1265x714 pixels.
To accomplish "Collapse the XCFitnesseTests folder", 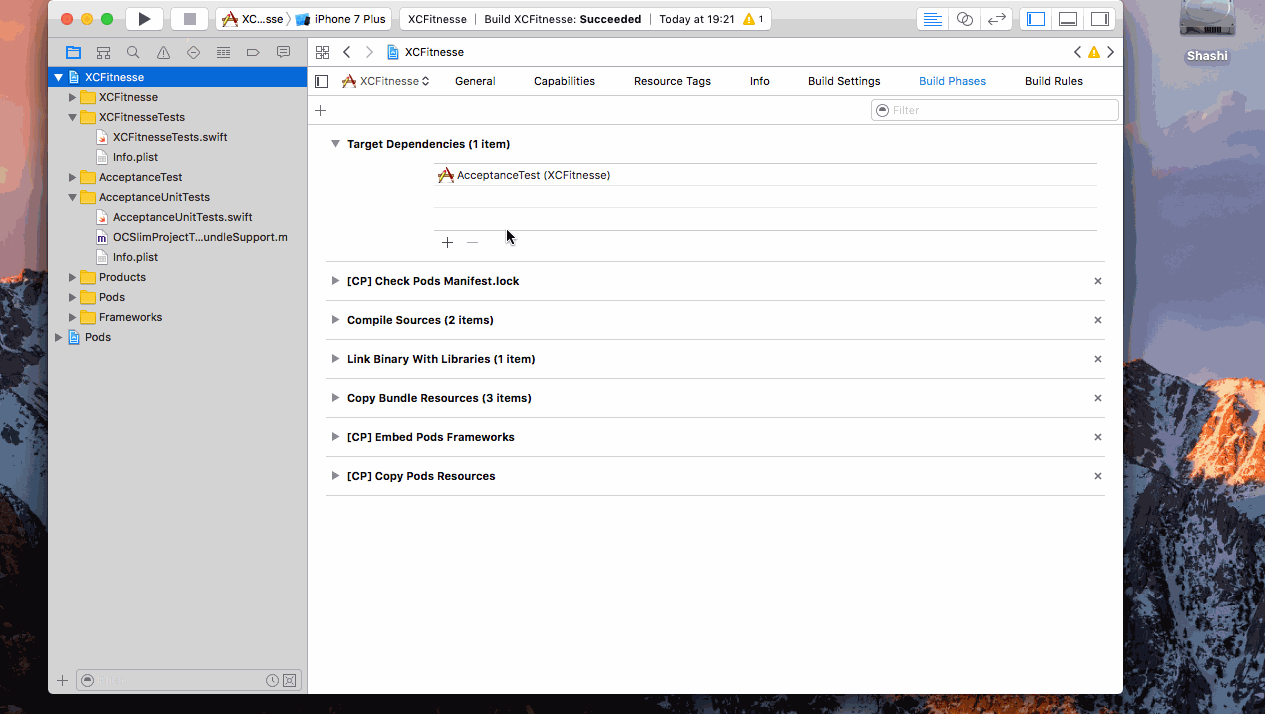I will click(x=72, y=117).
